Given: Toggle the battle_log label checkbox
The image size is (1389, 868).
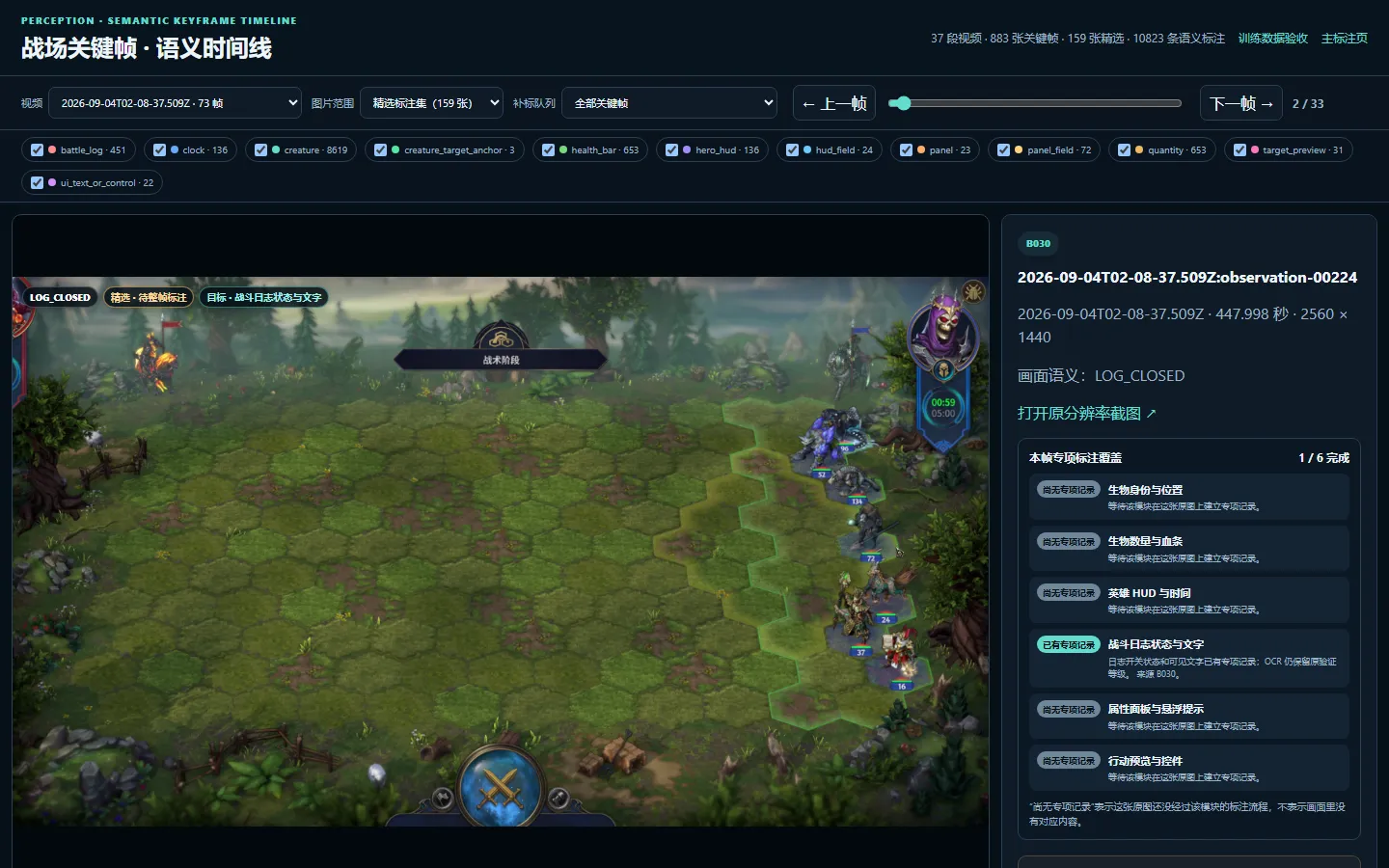Looking at the screenshot, I should click(x=37, y=150).
